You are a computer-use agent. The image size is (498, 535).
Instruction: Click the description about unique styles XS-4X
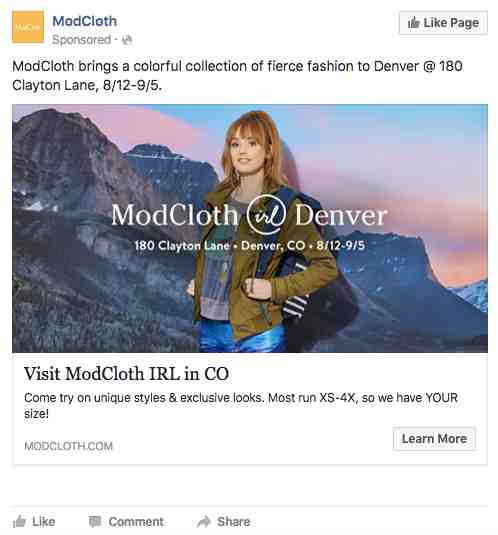[x=241, y=405]
